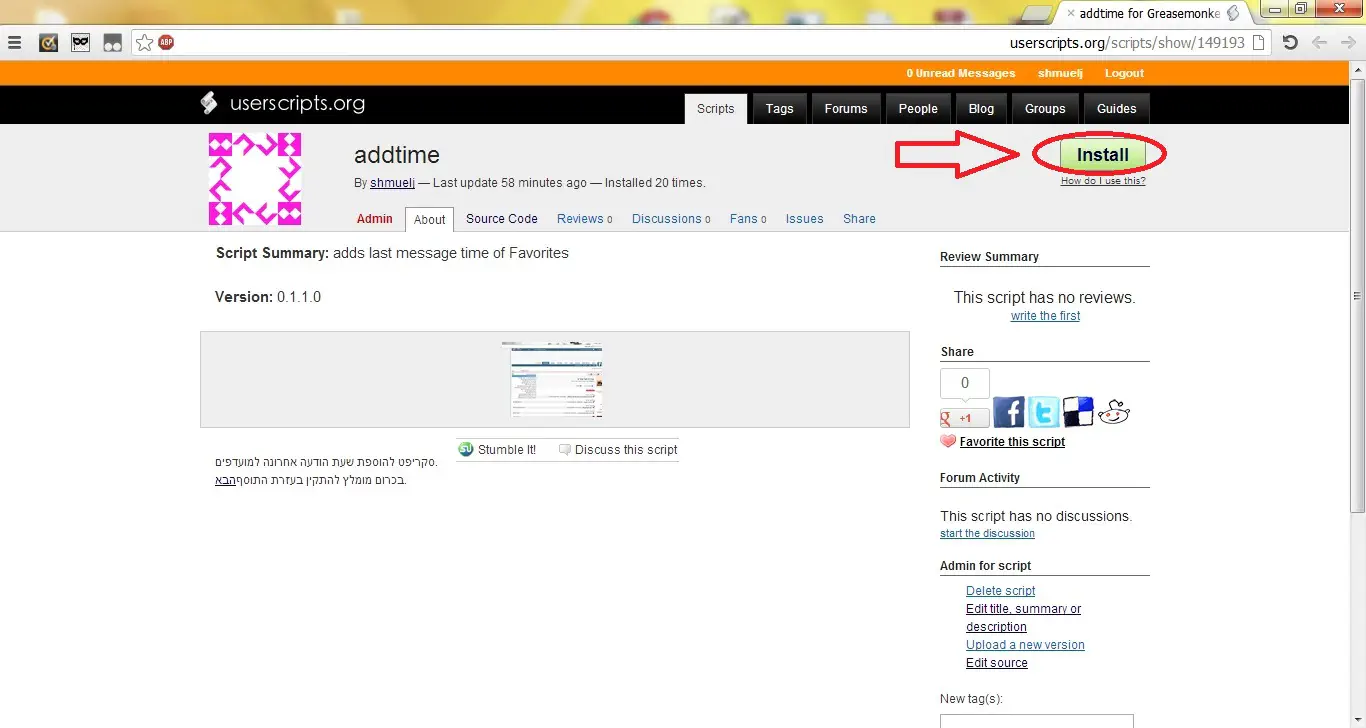The image size is (1366, 728).
Task: Open the Upload a new version link
Action: pos(1025,645)
